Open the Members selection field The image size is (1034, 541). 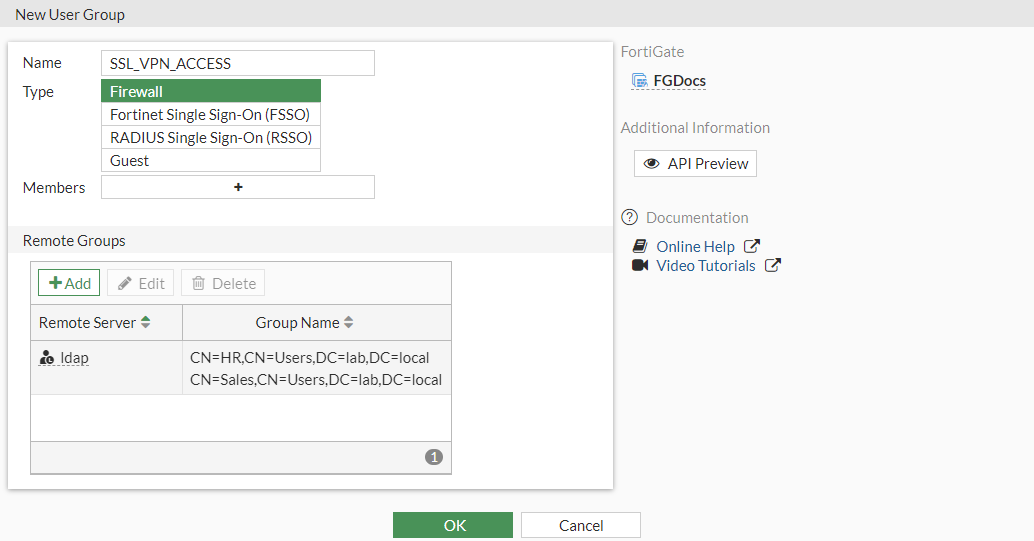pos(238,187)
